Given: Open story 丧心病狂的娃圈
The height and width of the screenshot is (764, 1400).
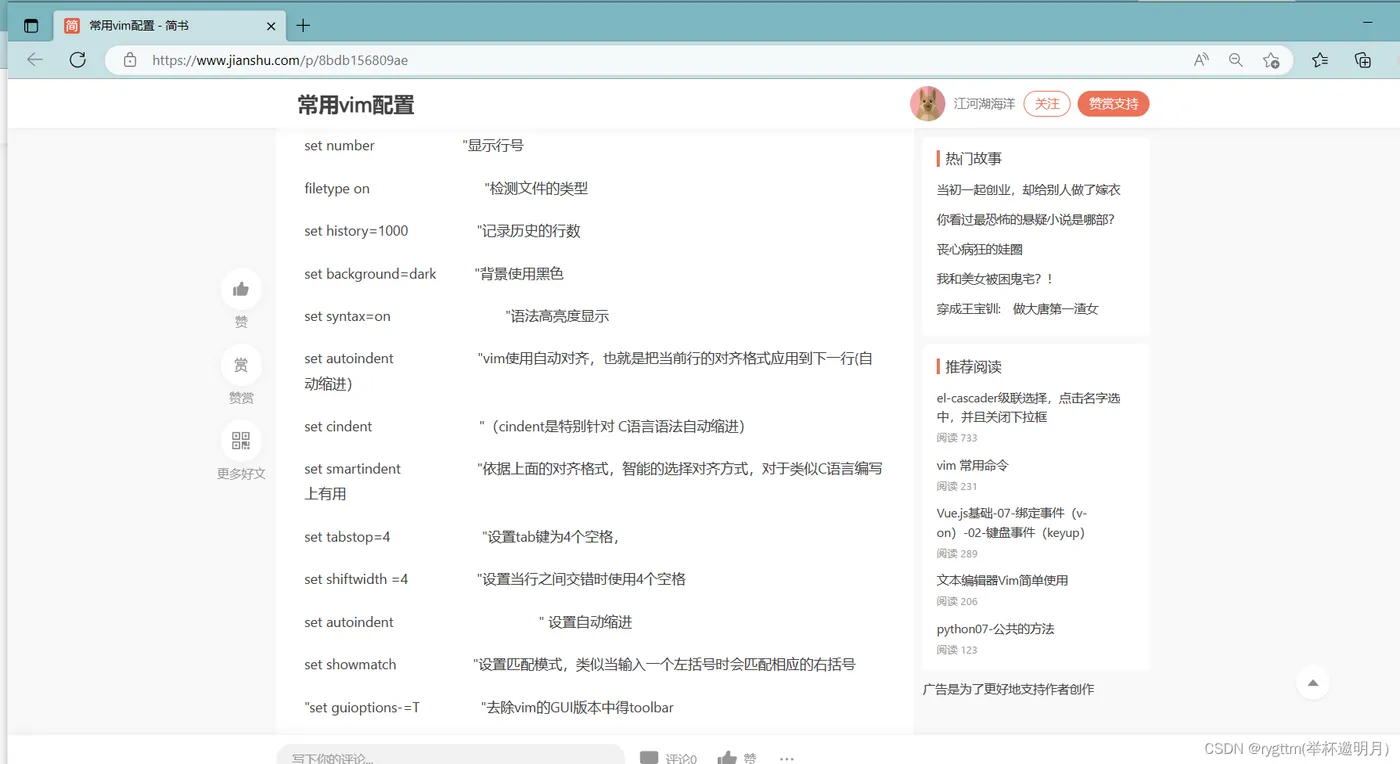Looking at the screenshot, I should point(979,249).
